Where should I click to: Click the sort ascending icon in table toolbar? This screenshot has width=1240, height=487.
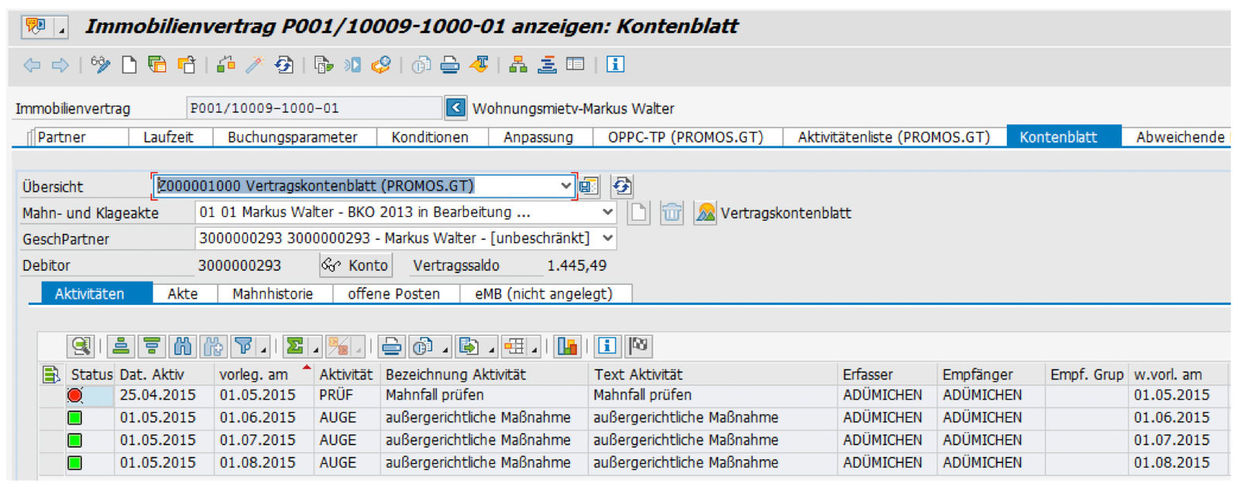point(122,346)
